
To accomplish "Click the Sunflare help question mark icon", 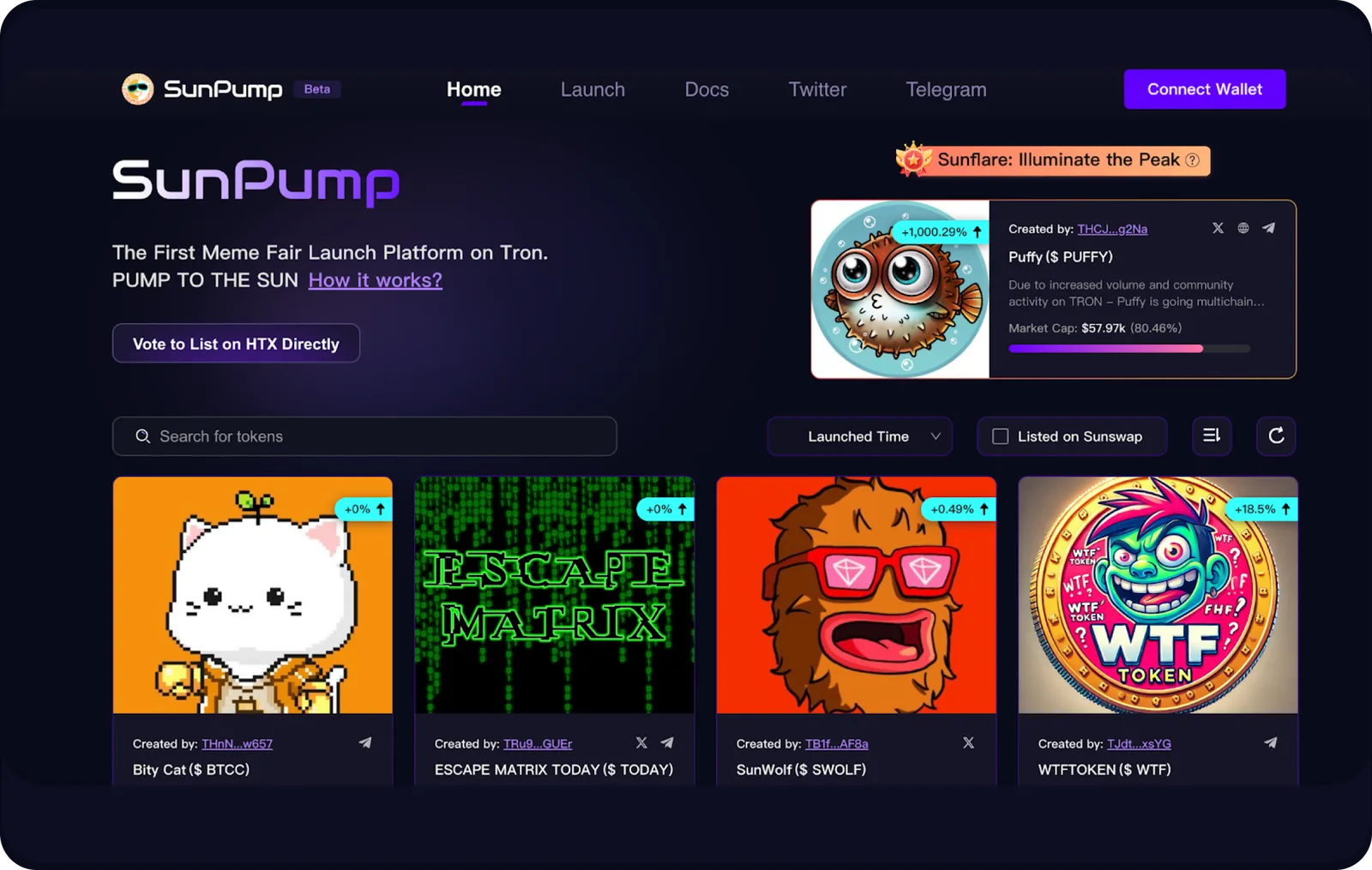I will tap(1192, 160).
